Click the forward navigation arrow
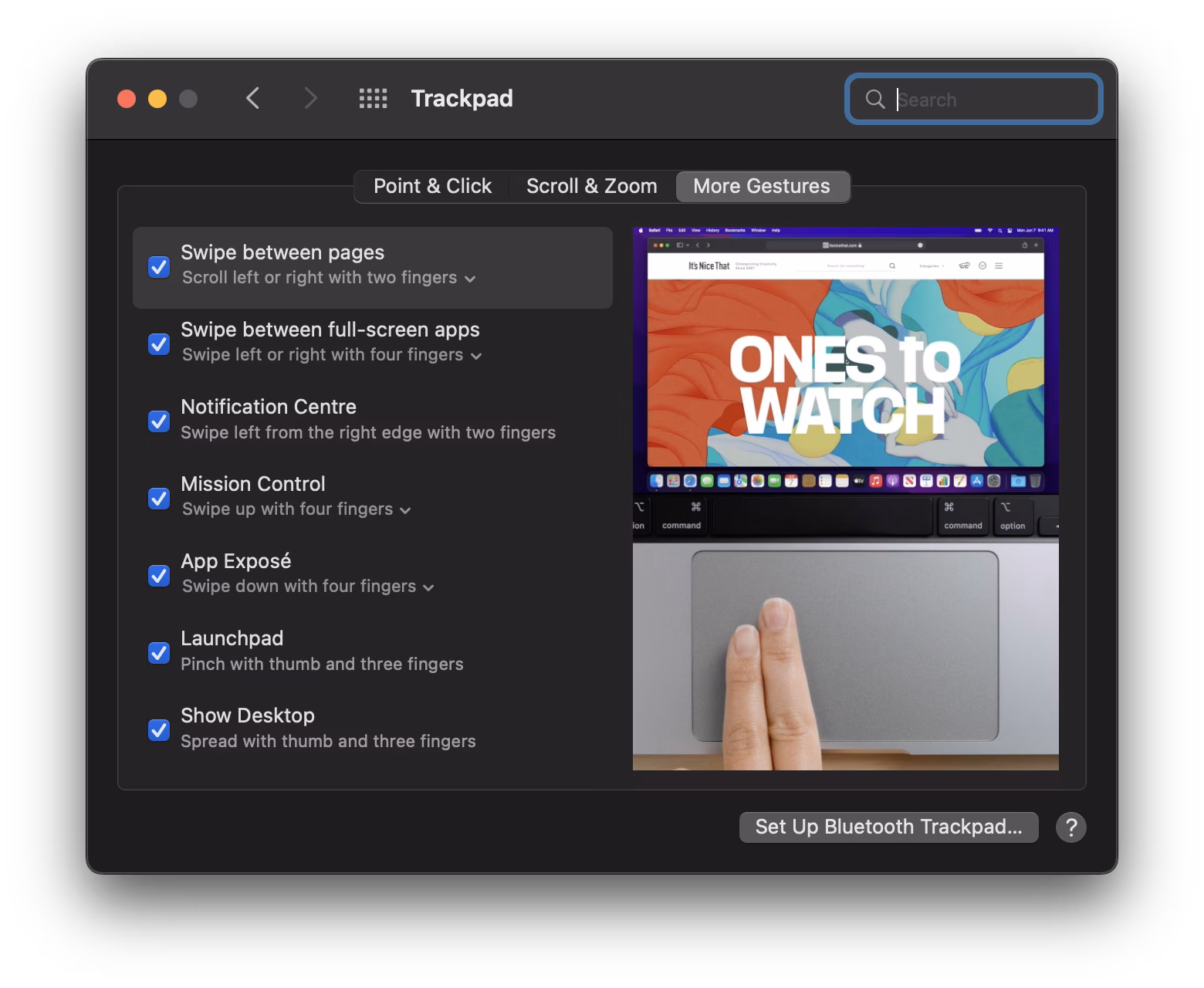 coord(310,99)
